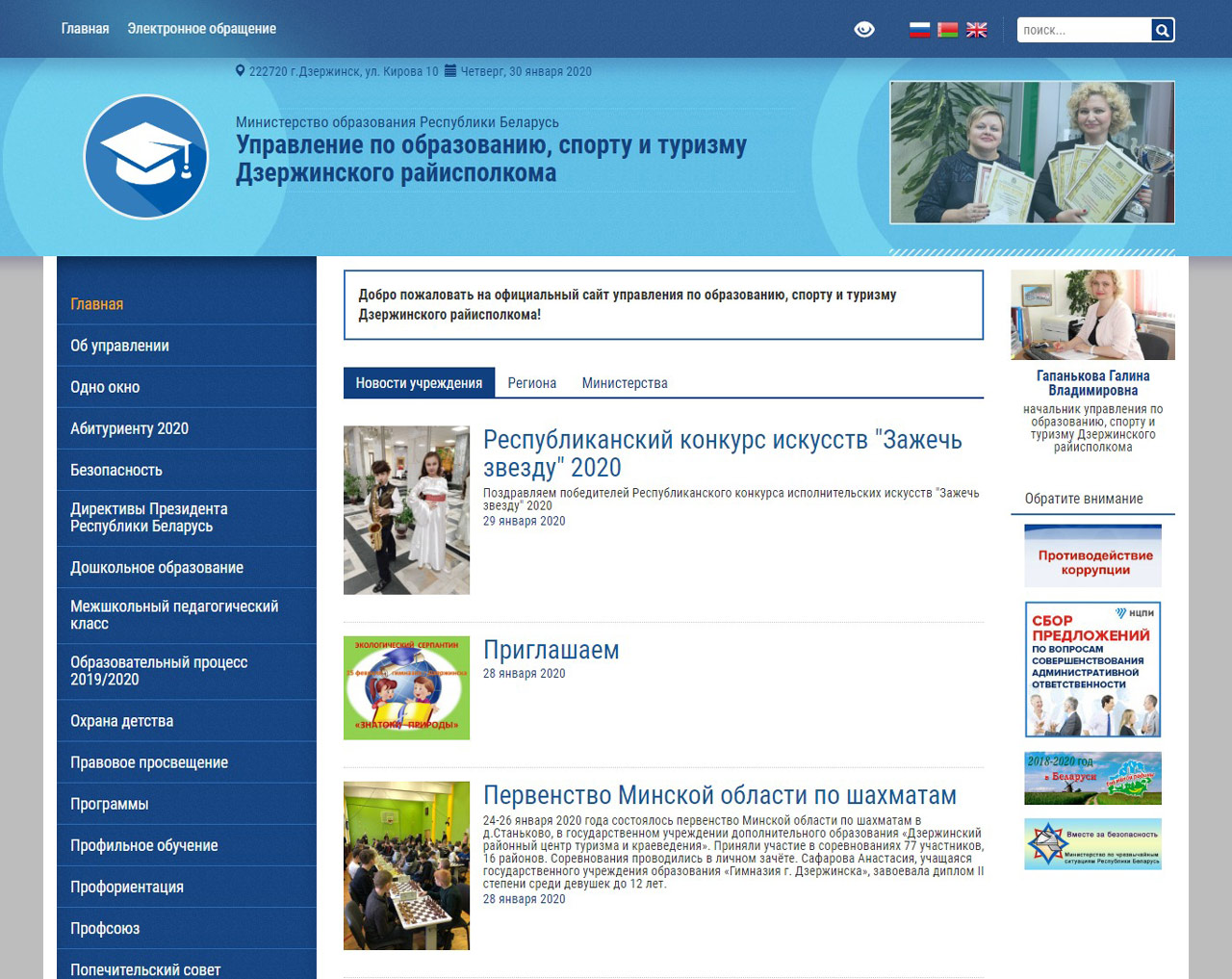This screenshot has width=1232, height=979.
Task: Open Попечительский совет sidebar item
Action: coord(187,966)
